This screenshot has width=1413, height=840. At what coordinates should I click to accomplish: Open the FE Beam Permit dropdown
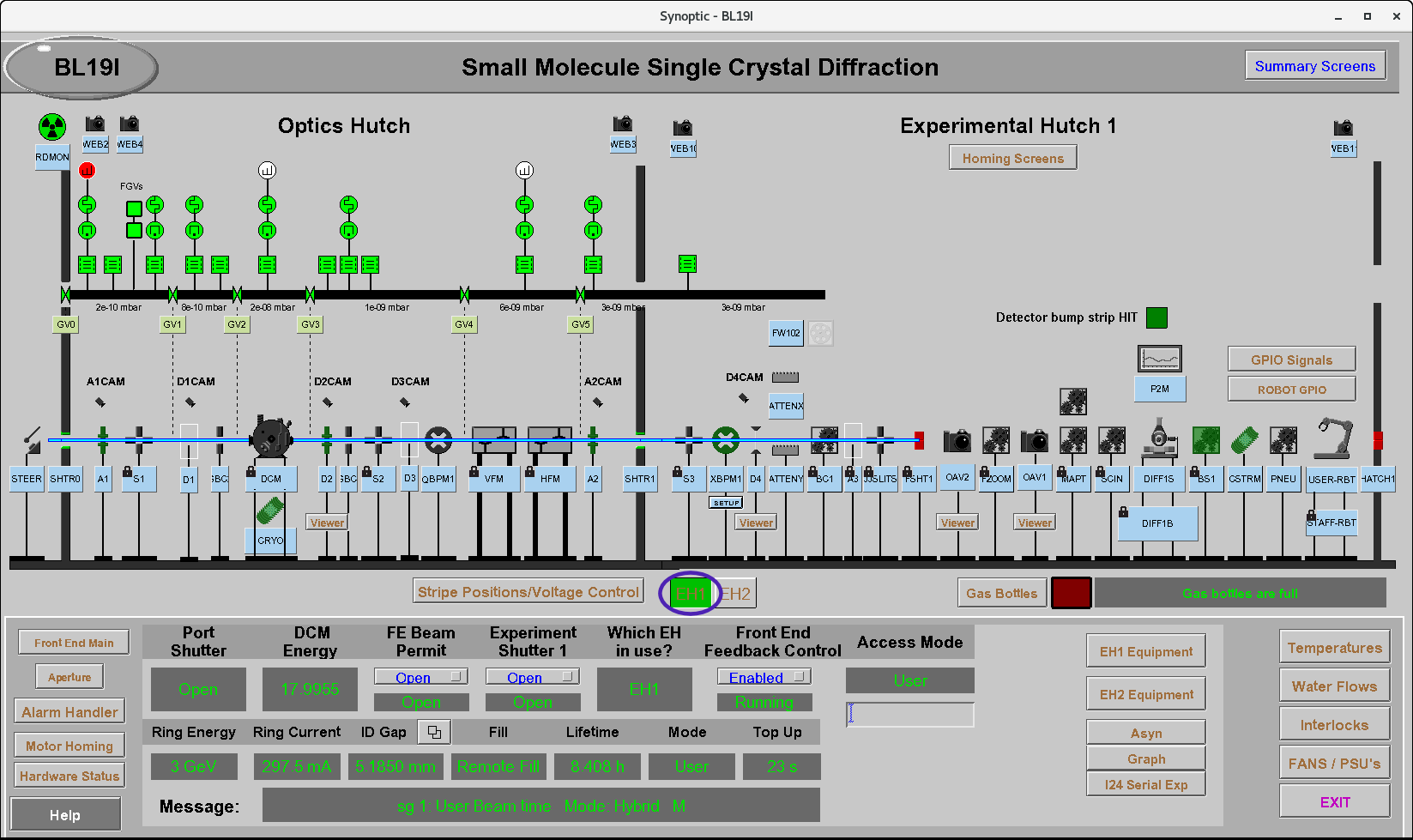(421, 677)
